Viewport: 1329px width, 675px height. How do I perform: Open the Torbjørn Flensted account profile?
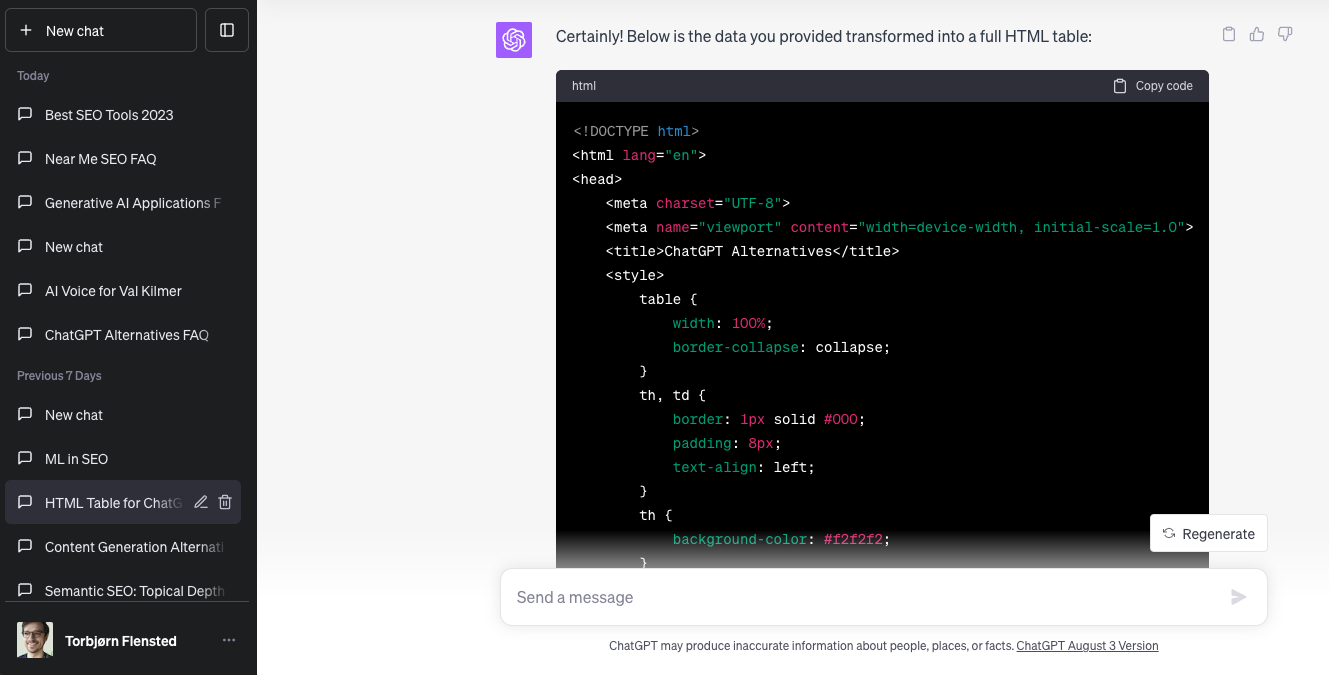click(x=128, y=640)
